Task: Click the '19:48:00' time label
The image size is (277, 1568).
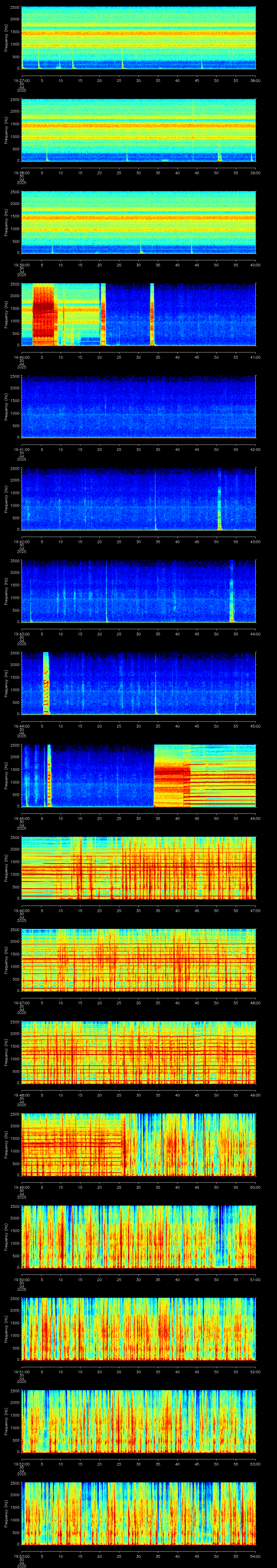Action: [22, 1095]
